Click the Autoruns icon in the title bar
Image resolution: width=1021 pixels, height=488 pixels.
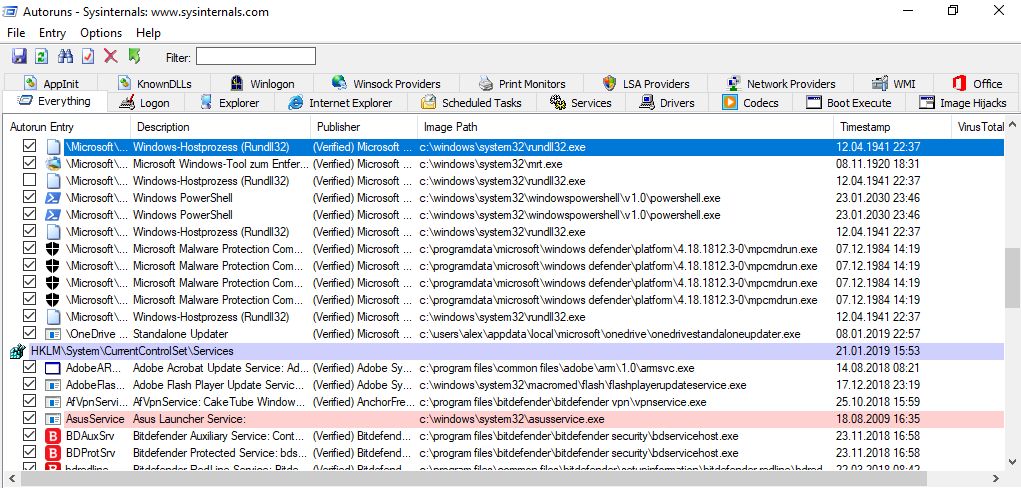coord(10,12)
